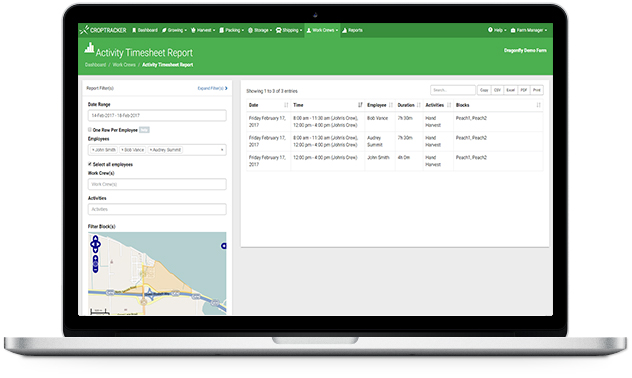Uncheck Select all employees checkbox
Image resolution: width=632 pixels, height=378 pixels.
(89, 164)
